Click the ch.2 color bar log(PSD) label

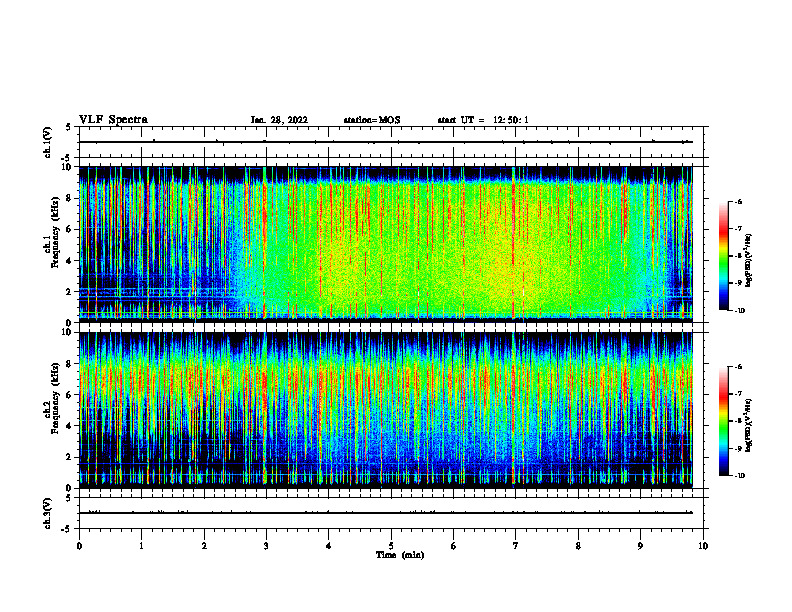point(749,425)
